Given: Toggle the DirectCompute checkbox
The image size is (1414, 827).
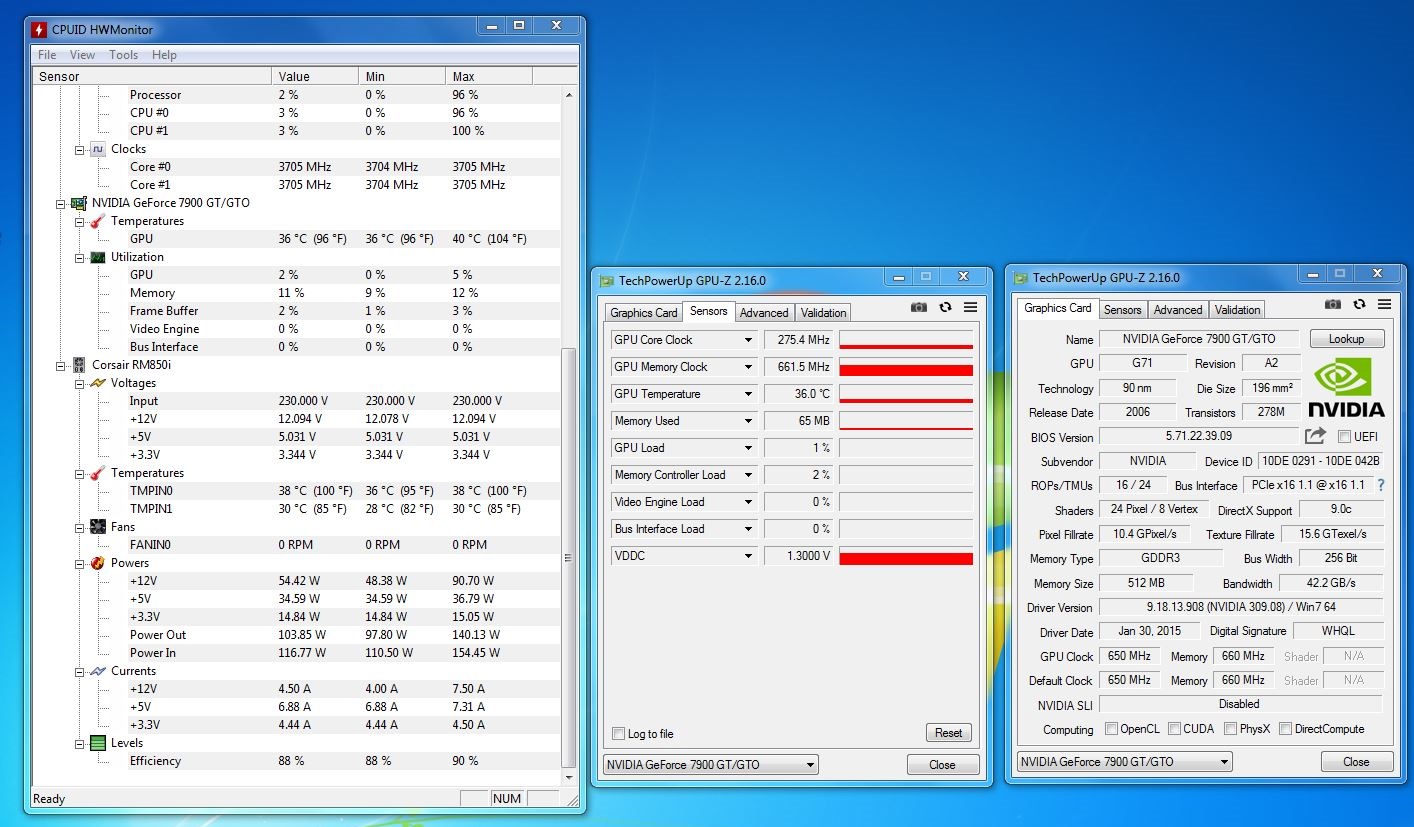Looking at the screenshot, I should coord(1285,729).
